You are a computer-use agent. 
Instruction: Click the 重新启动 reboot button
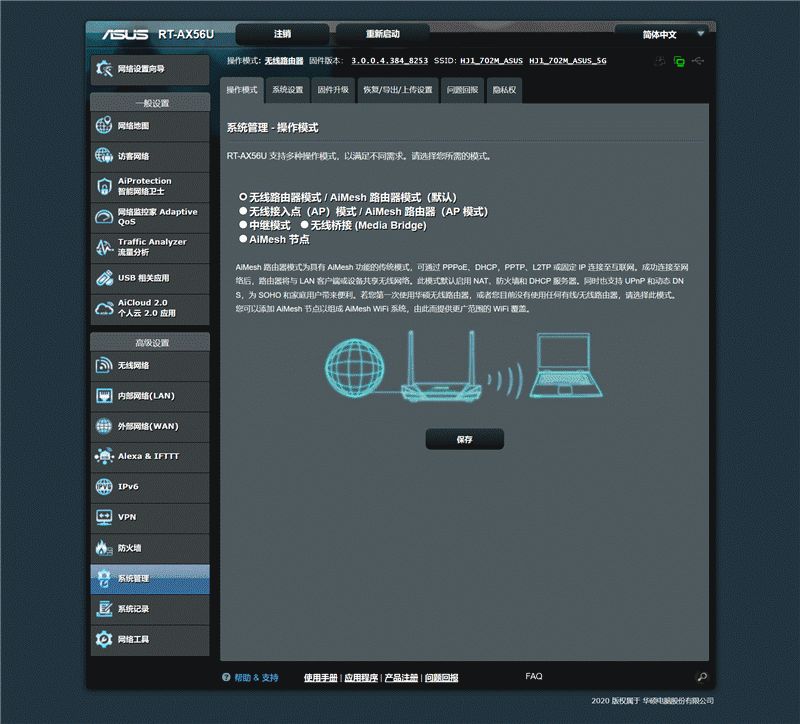[x=382, y=34]
